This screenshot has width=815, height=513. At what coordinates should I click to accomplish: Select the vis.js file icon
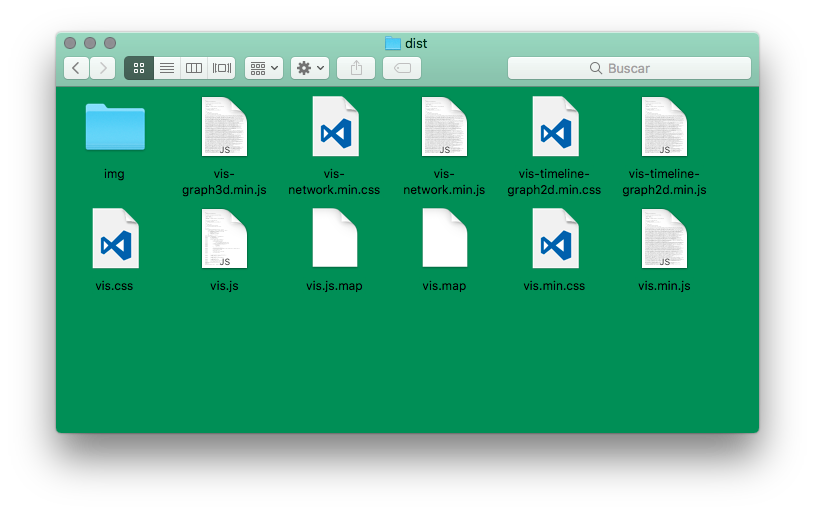224,238
